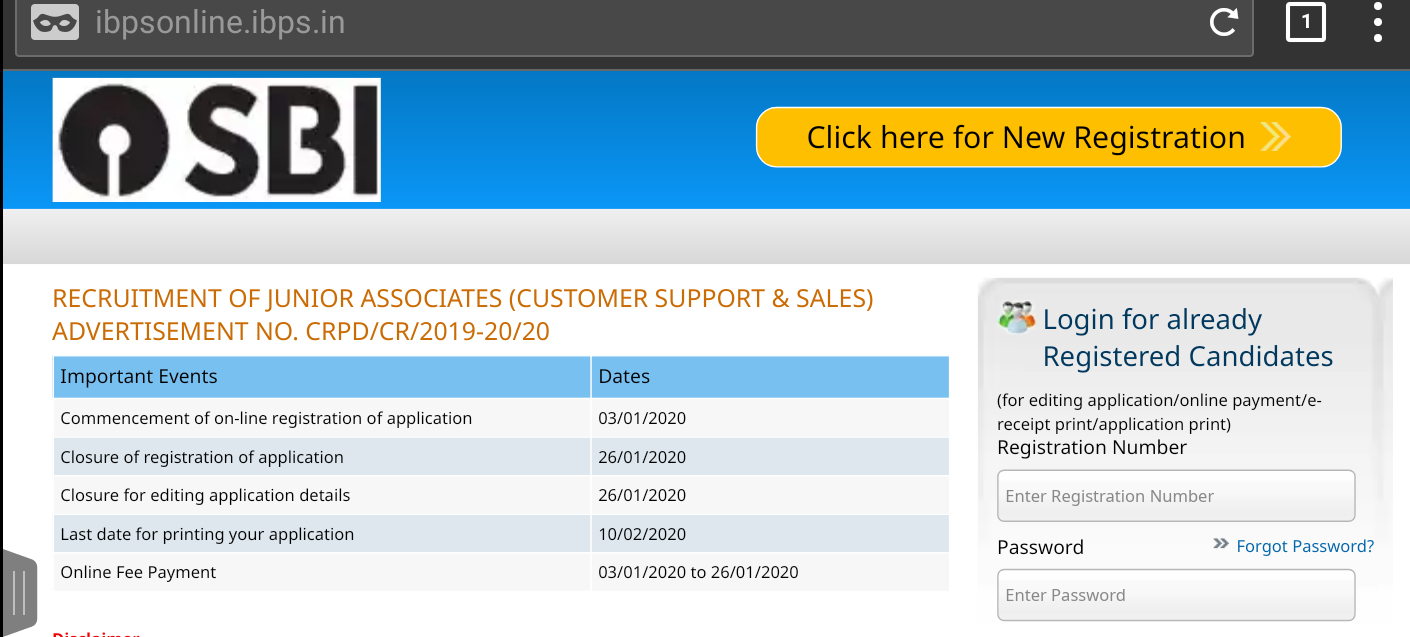Viewport: 1410px width, 637px height.
Task: Open the Forgot Password? link
Action: (1305, 546)
